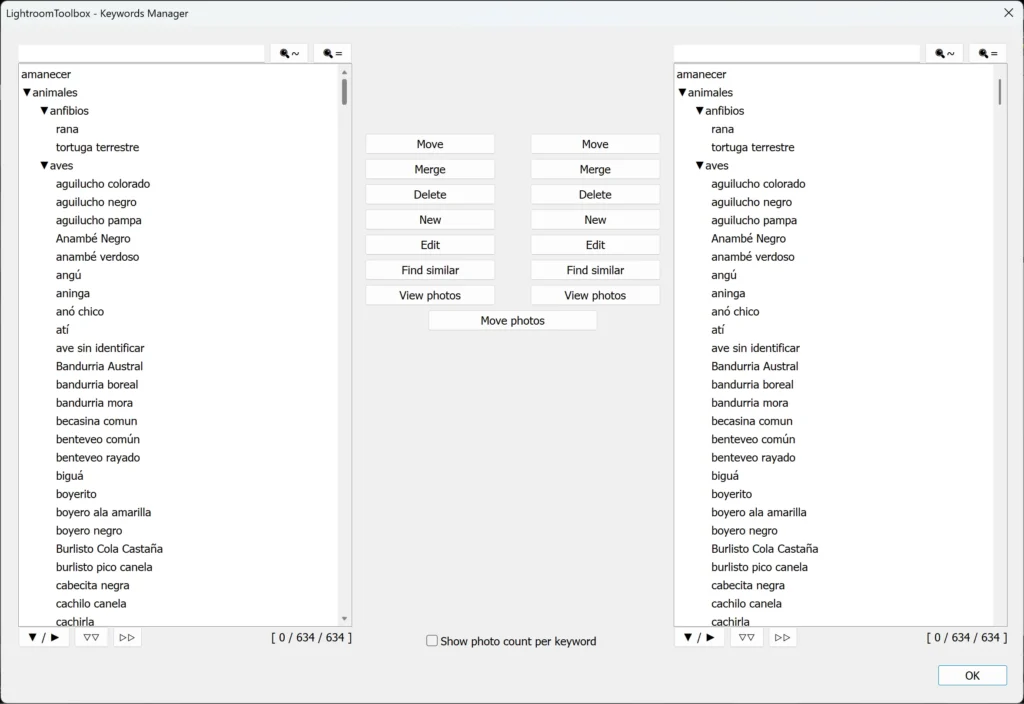This screenshot has height=704, width=1024.
Task: Click the left Move button
Action: [x=430, y=144]
